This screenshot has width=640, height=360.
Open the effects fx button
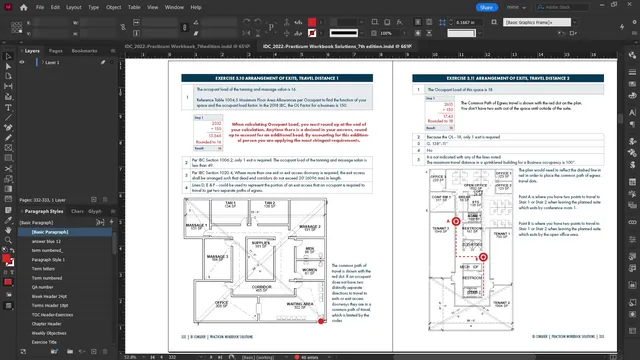pos(400,22)
